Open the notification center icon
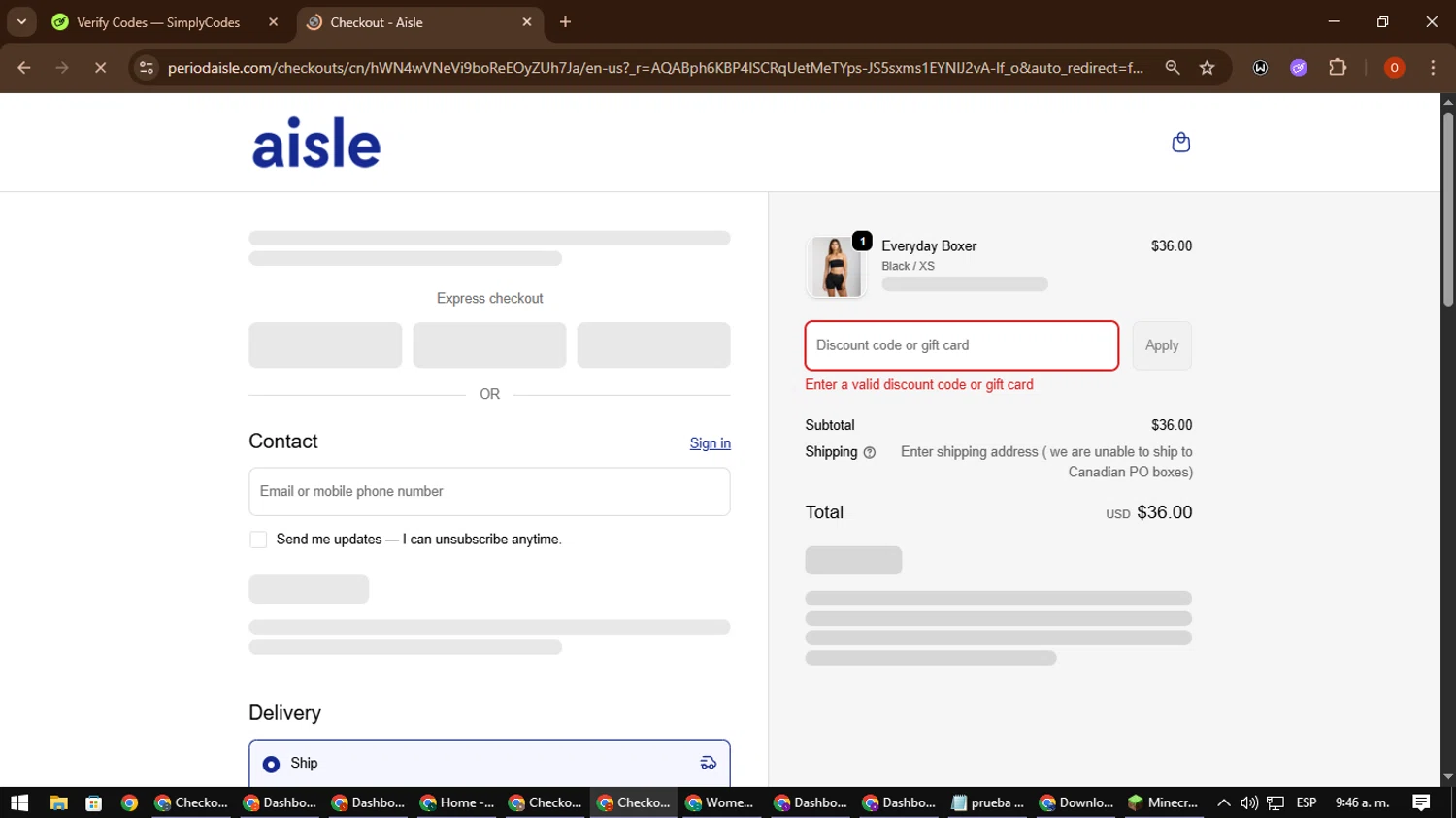1456x818 pixels. [1421, 802]
